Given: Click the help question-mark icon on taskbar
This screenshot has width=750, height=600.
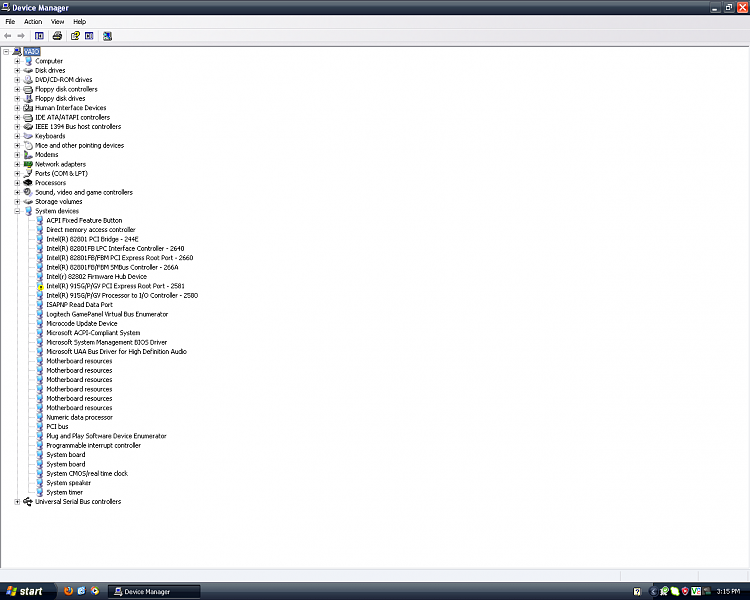Looking at the screenshot, I should [x=637, y=591].
